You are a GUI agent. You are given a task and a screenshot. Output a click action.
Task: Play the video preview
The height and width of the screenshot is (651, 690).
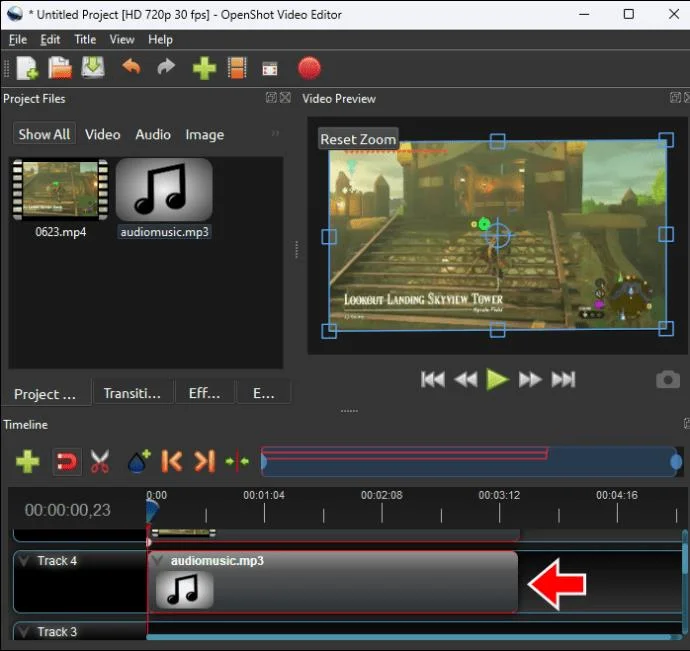click(497, 379)
